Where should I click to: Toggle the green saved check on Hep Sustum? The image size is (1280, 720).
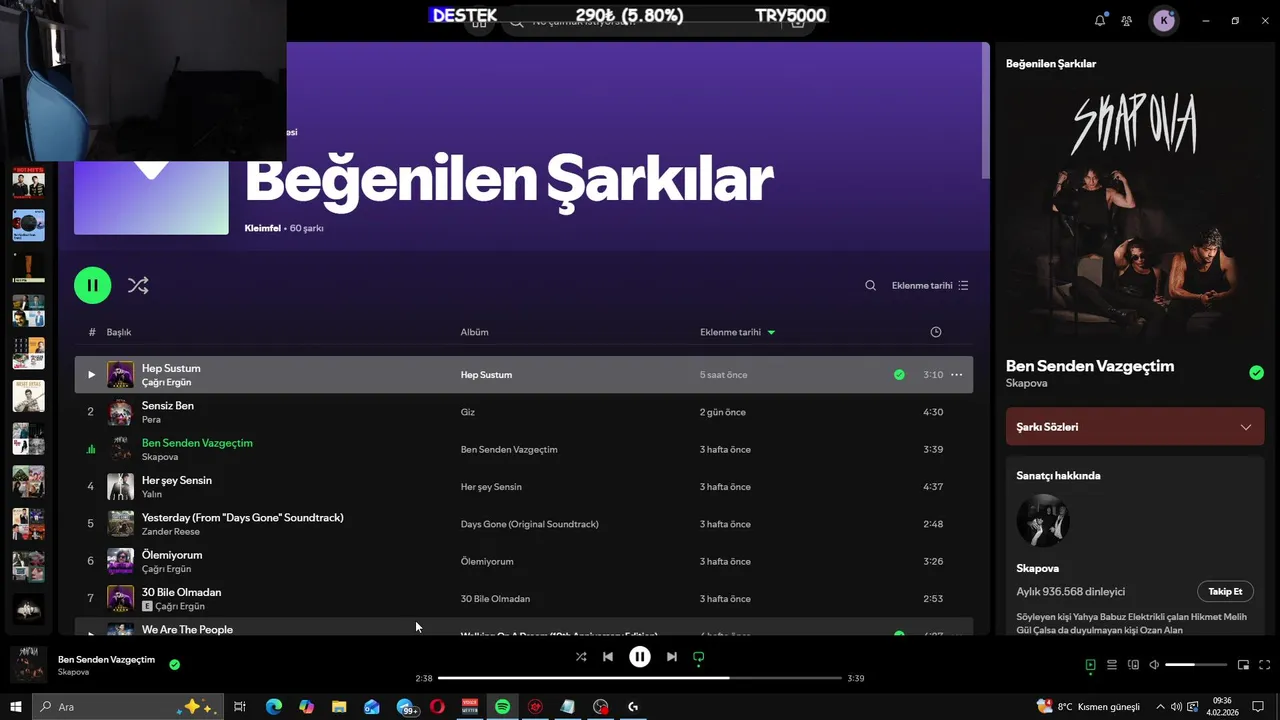(899, 375)
